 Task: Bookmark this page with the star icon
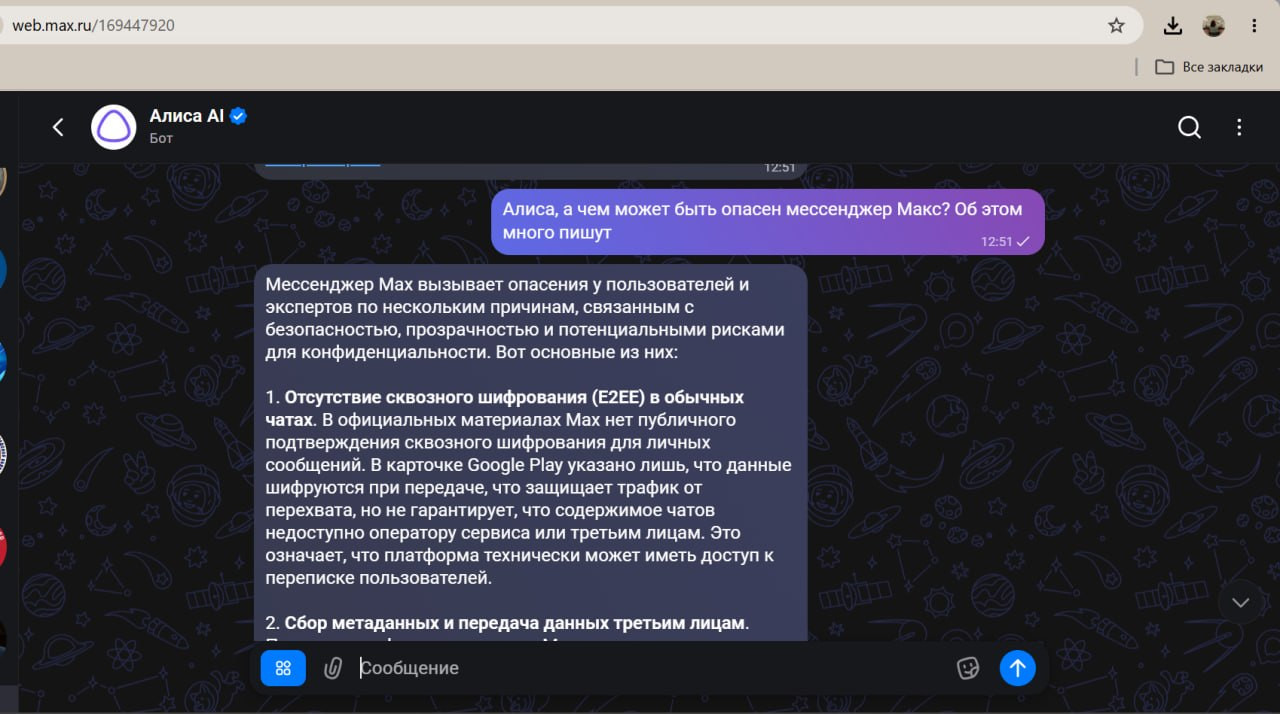(x=1117, y=26)
